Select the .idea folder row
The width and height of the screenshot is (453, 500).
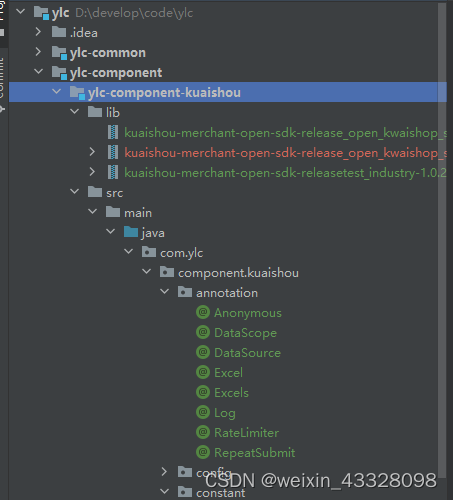click(228, 32)
